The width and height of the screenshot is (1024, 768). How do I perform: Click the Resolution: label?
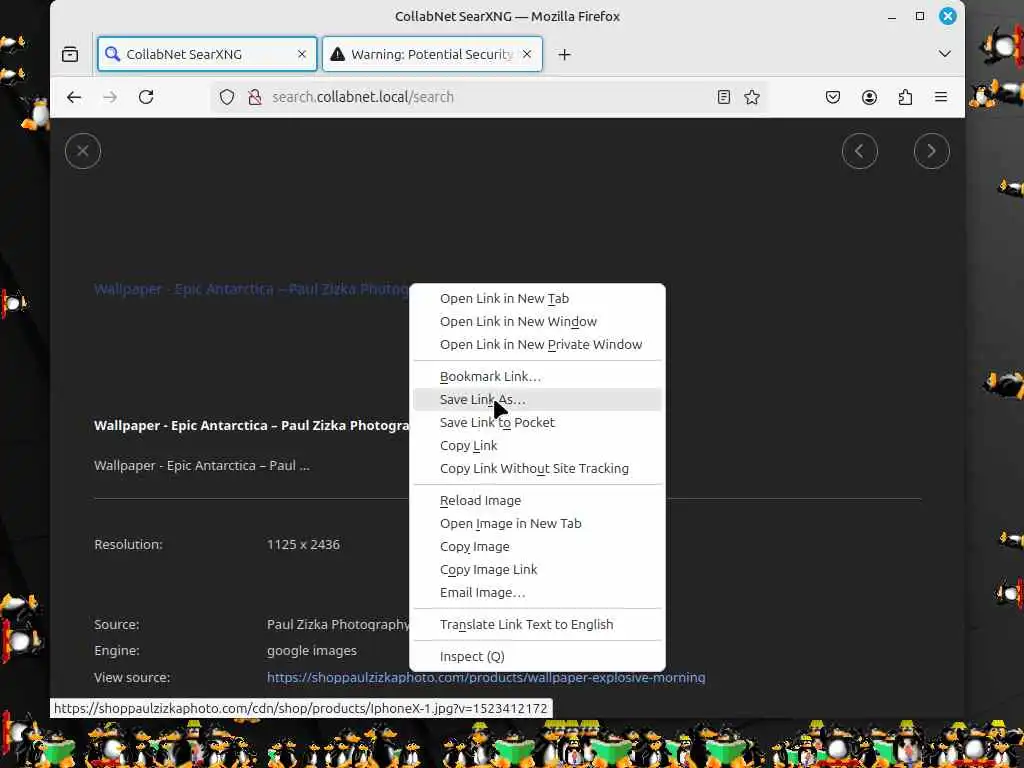click(128, 544)
